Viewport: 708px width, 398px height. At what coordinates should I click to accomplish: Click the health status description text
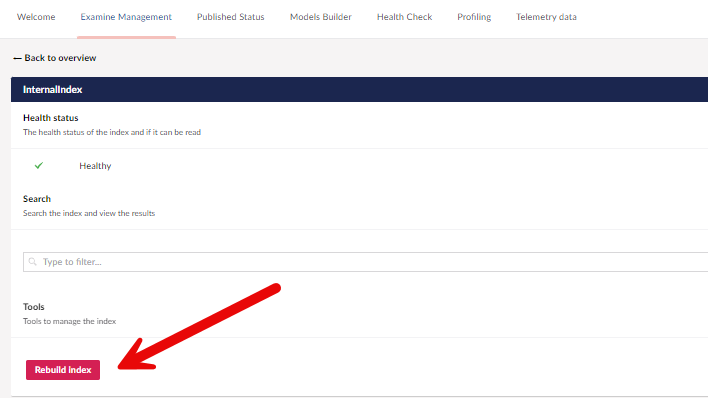pyautogui.click(x=112, y=132)
